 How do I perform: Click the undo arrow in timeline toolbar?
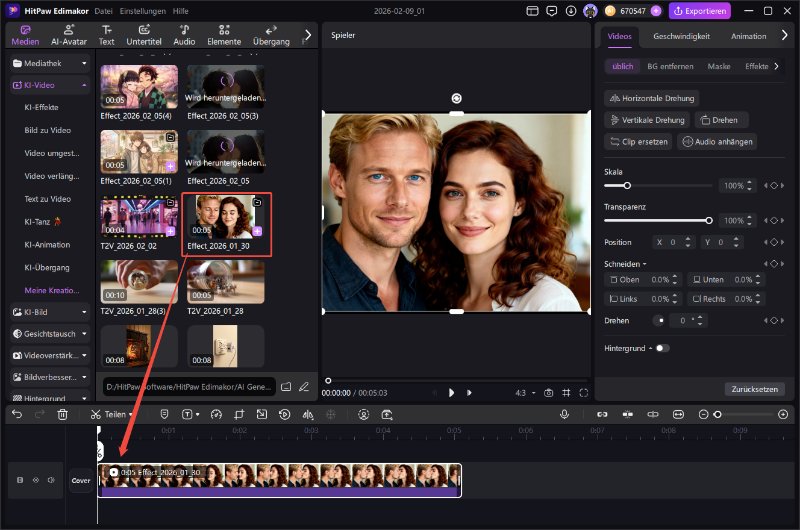coord(17,414)
